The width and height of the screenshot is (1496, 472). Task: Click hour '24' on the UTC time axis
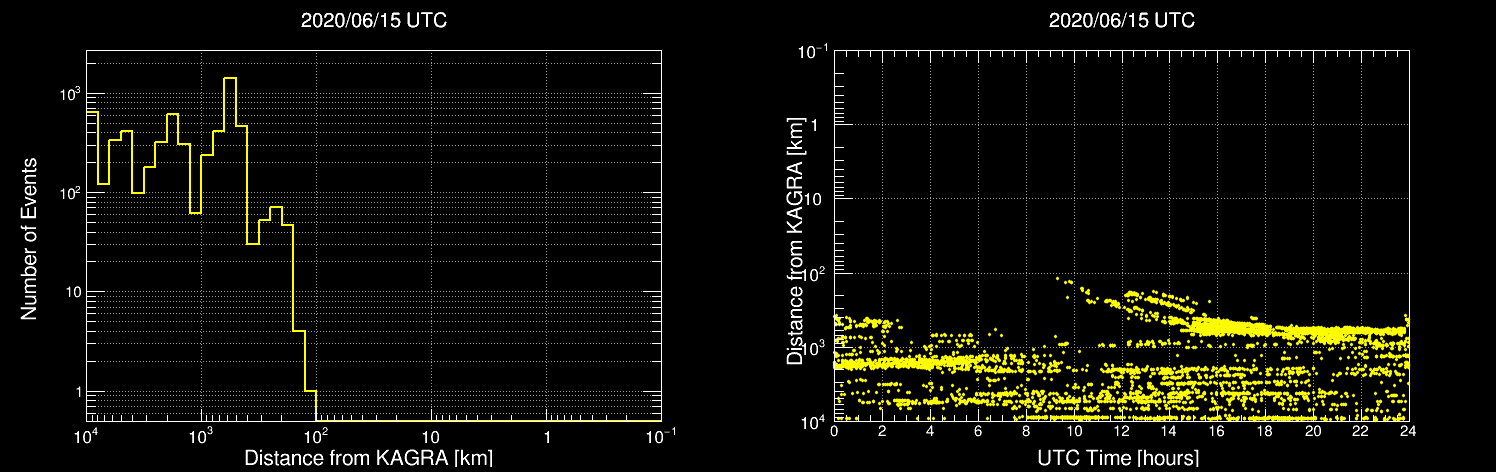pos(1409,430)
